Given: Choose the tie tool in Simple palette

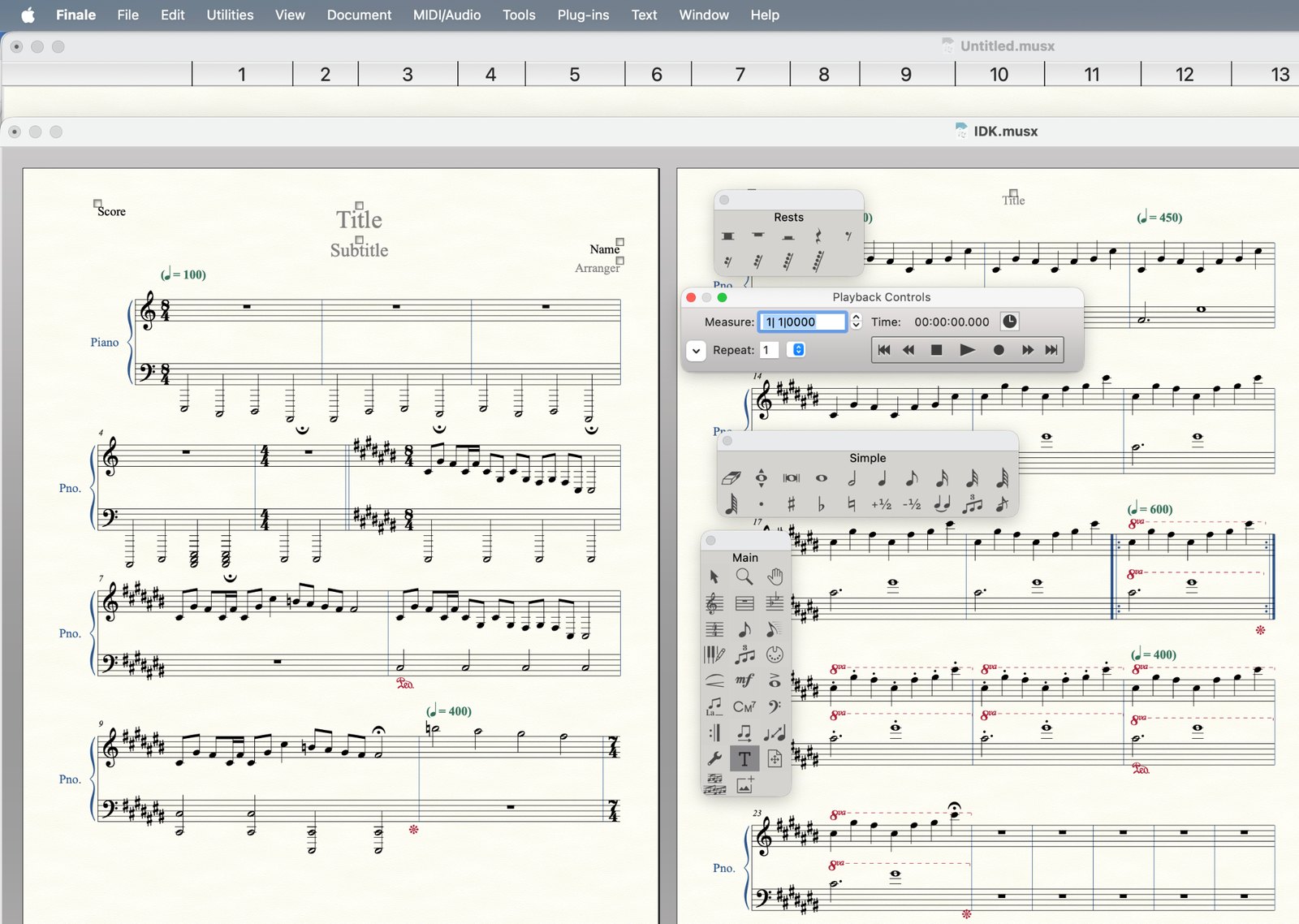Looking at the screenshot, I should click(942, 504).
